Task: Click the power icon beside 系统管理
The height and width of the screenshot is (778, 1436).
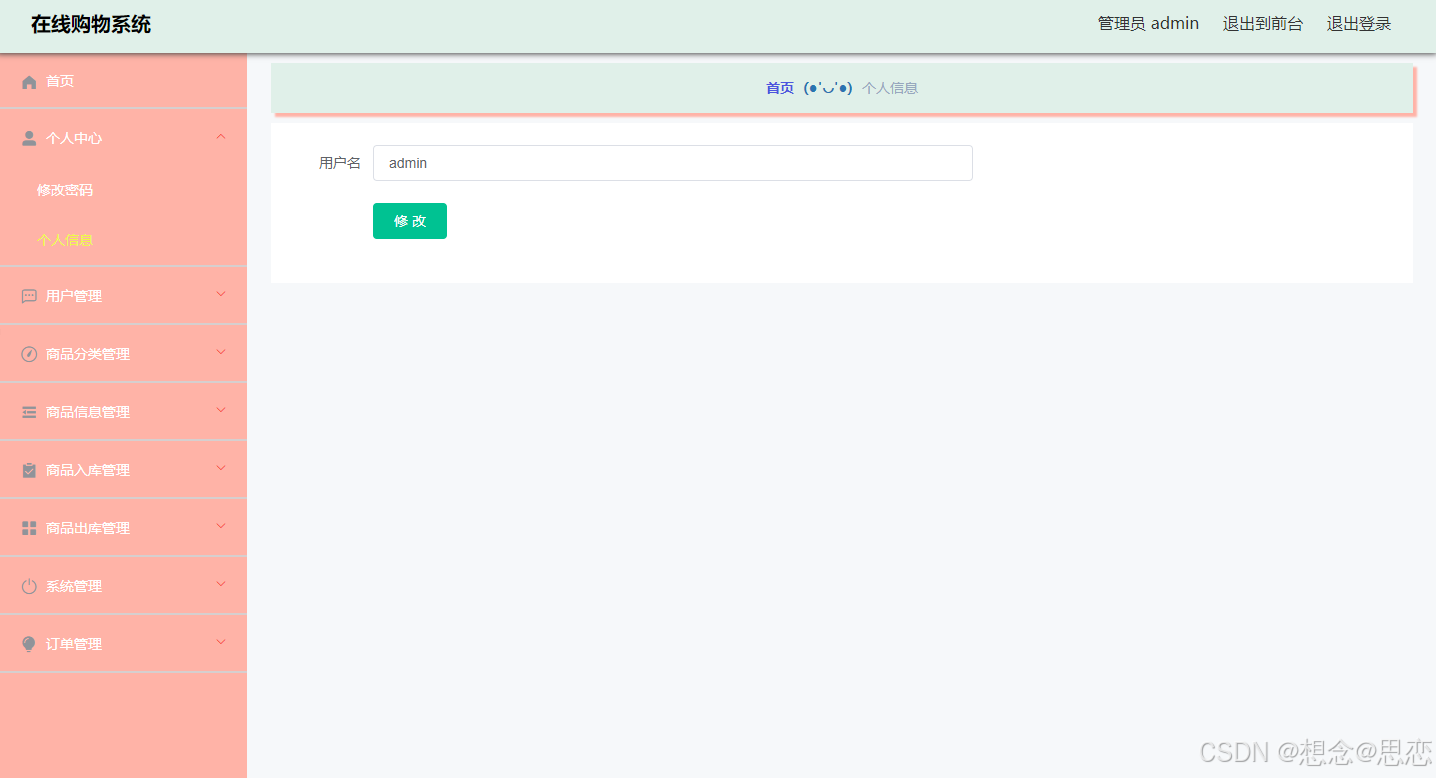Action: pyautogui.click(x=29, y=587)
